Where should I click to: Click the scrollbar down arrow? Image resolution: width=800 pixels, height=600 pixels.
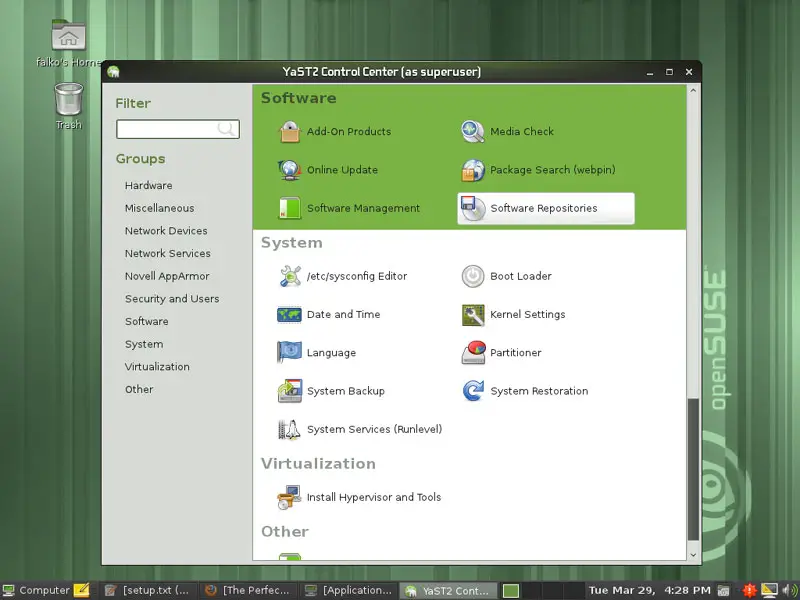[693, 555]
